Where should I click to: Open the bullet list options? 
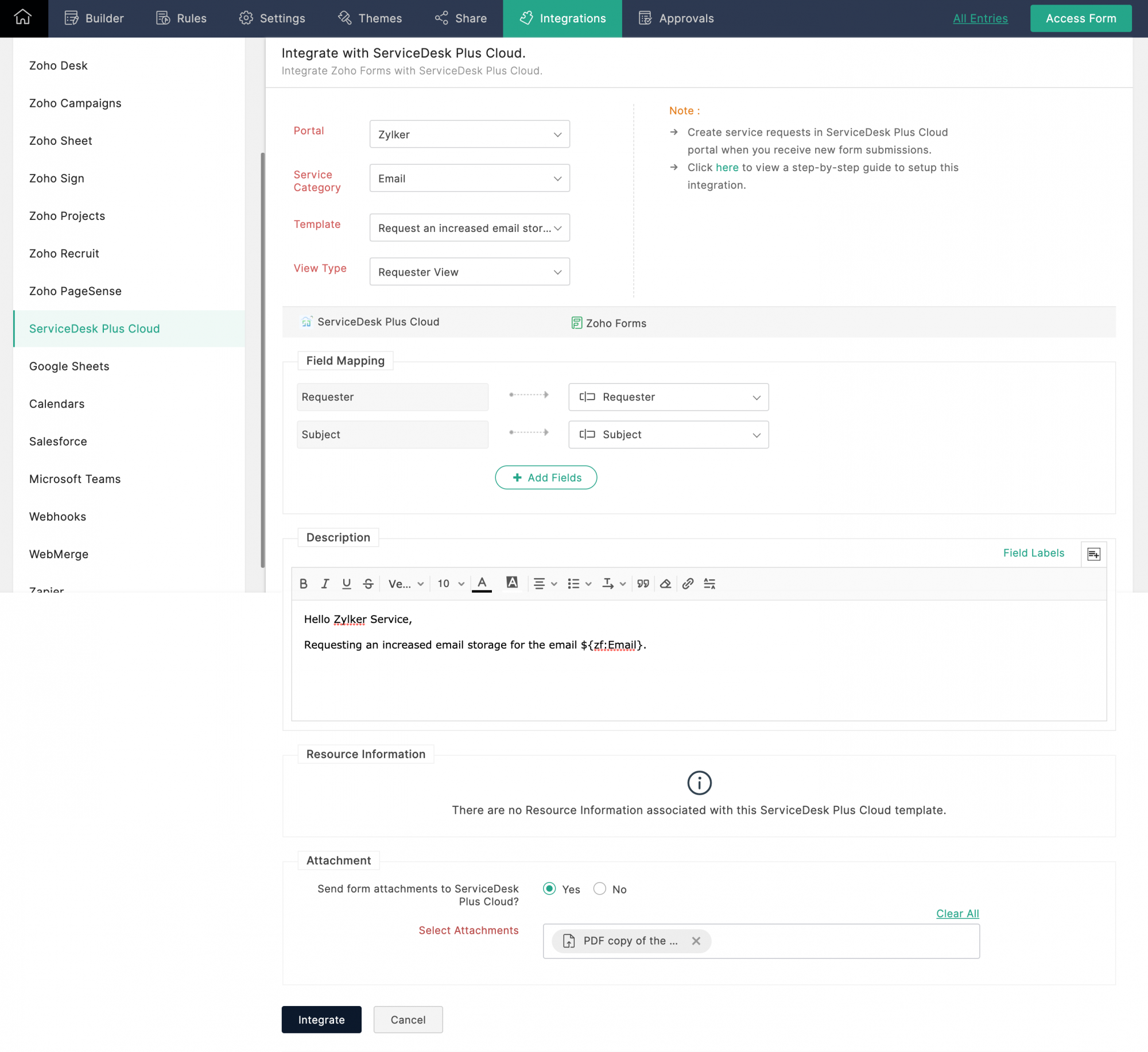(579, 583)
